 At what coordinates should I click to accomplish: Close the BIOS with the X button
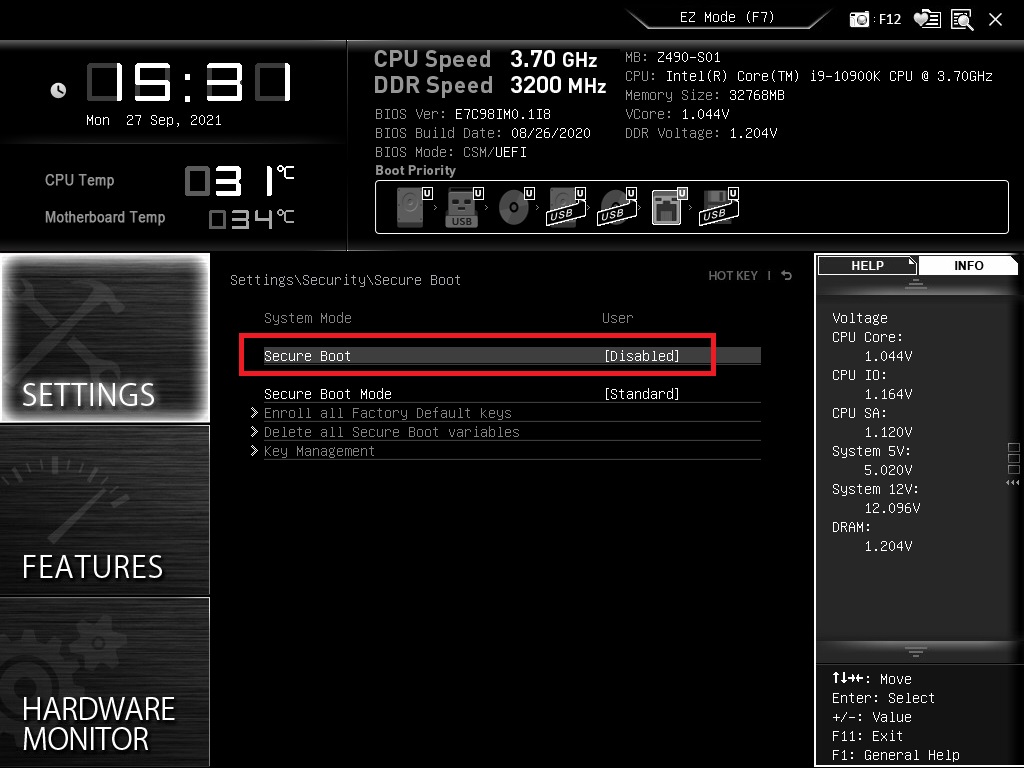(x=995, y=20)
